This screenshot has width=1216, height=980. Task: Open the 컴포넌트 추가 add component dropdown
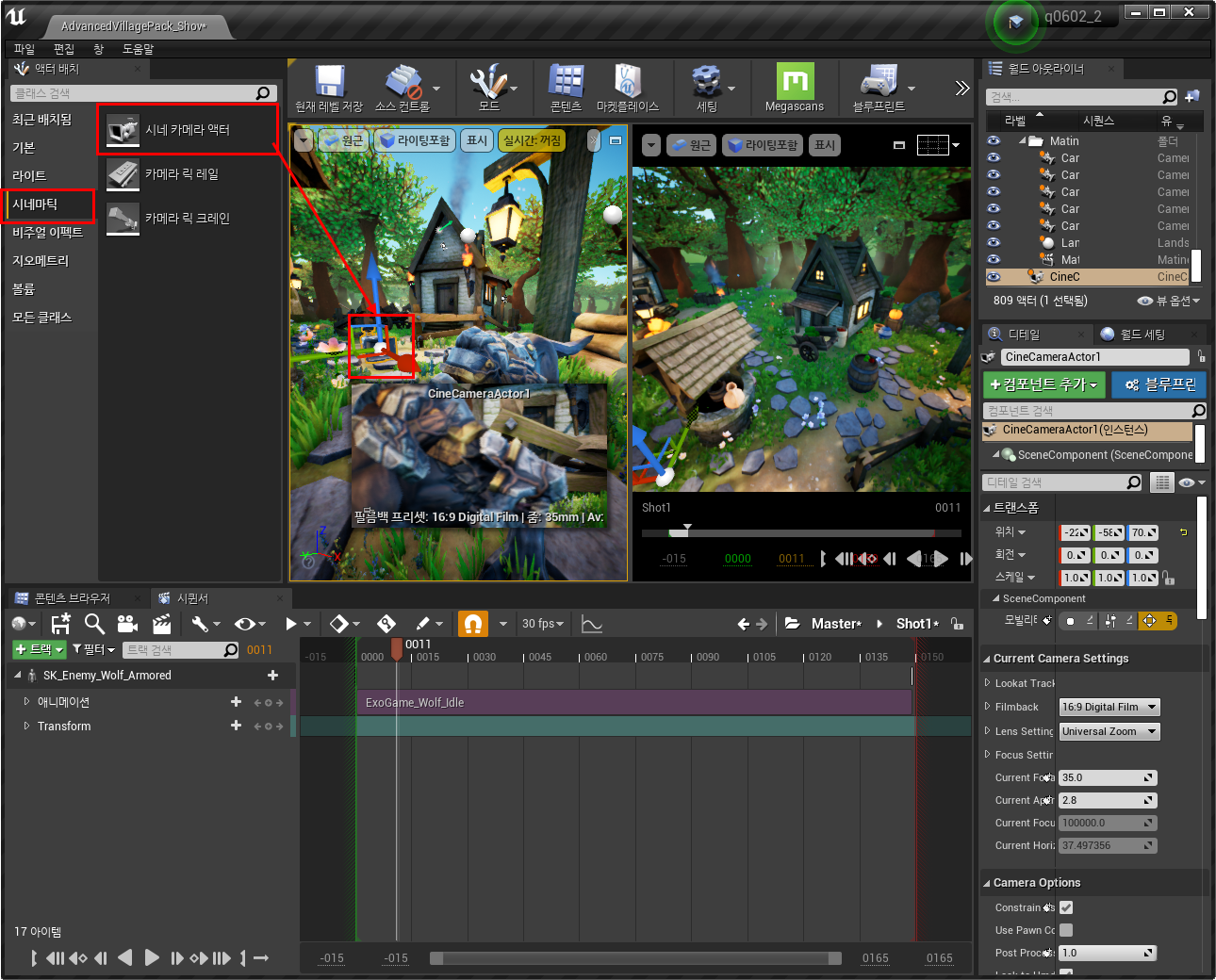tap(1044, 384)
